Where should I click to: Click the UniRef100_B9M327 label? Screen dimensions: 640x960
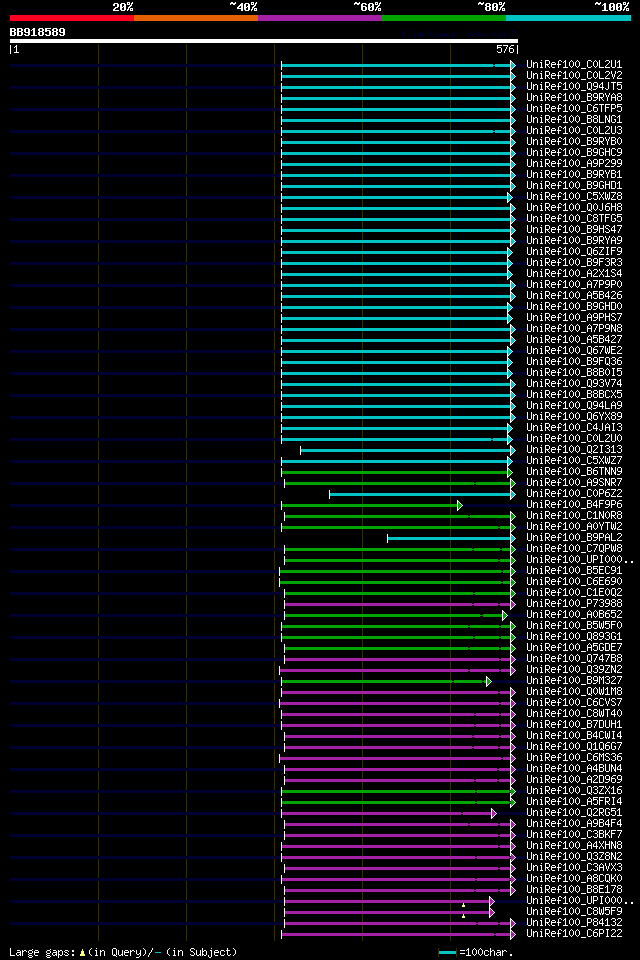(574, 681)
